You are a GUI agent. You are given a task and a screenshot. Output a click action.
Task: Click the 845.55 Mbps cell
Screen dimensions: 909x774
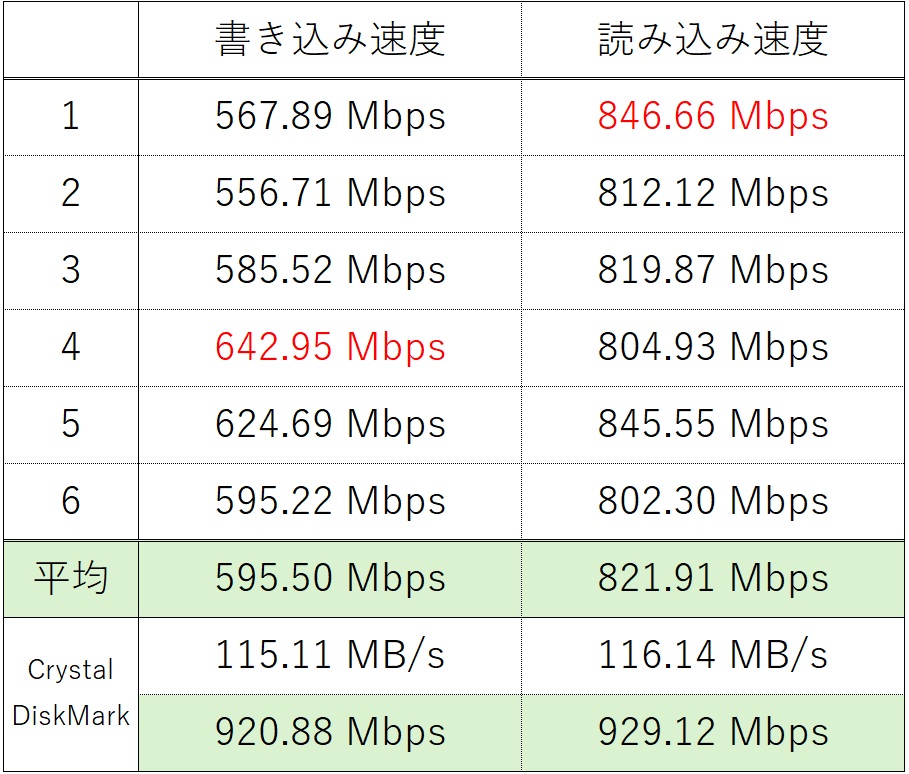pos(713,424)
